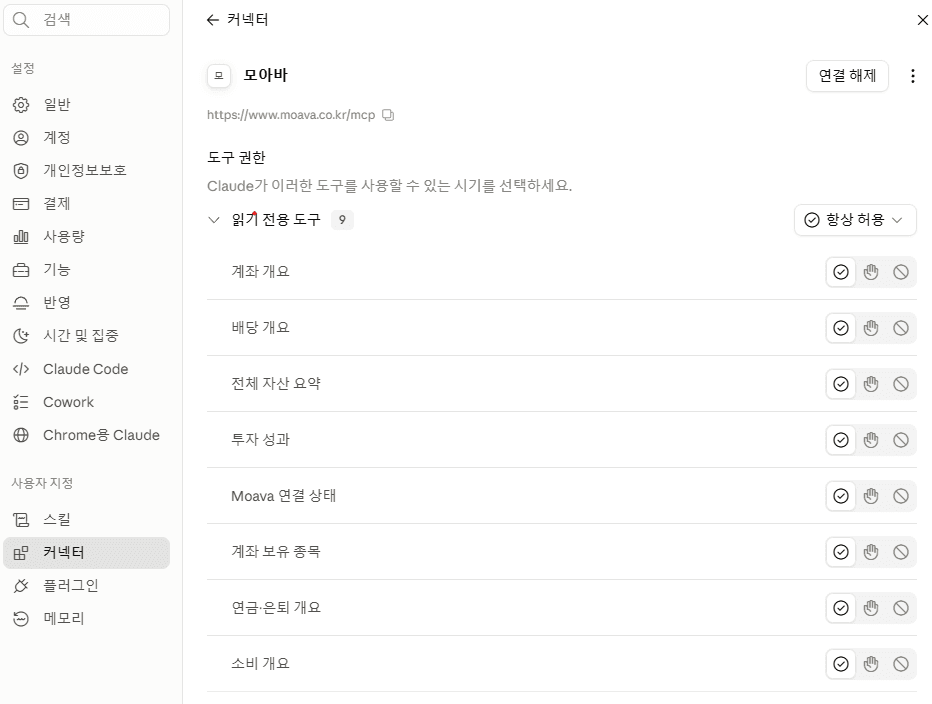Set 투자 성과 to always allow
This screenshot has width=932, height=704.
840,440
